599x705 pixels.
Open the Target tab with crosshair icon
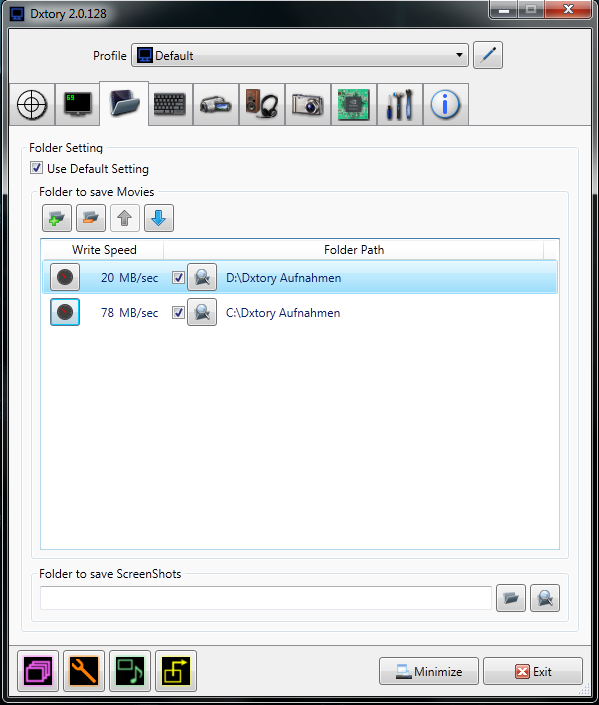[x=32, y=104]
